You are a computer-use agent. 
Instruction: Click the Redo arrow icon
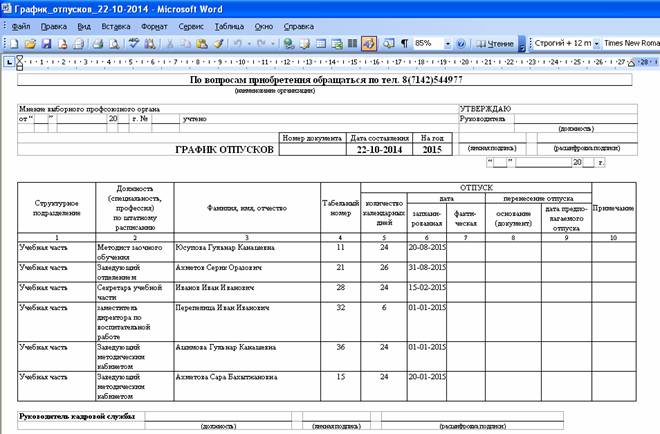(261, 43)
